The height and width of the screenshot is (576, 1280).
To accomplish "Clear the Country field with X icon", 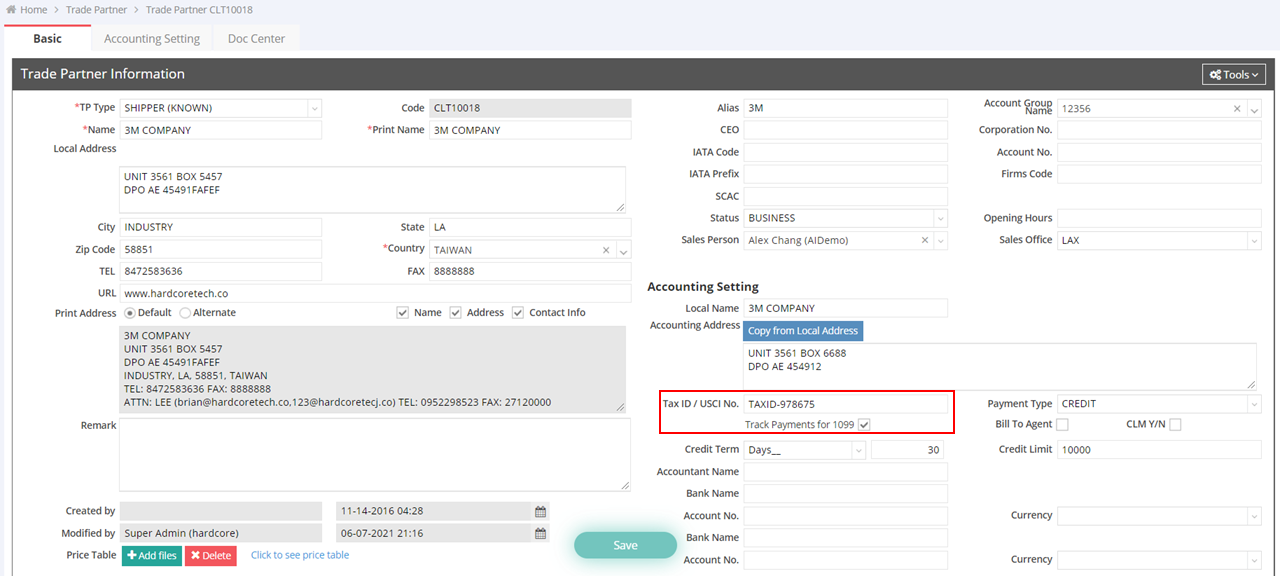I will pos(606,250).
